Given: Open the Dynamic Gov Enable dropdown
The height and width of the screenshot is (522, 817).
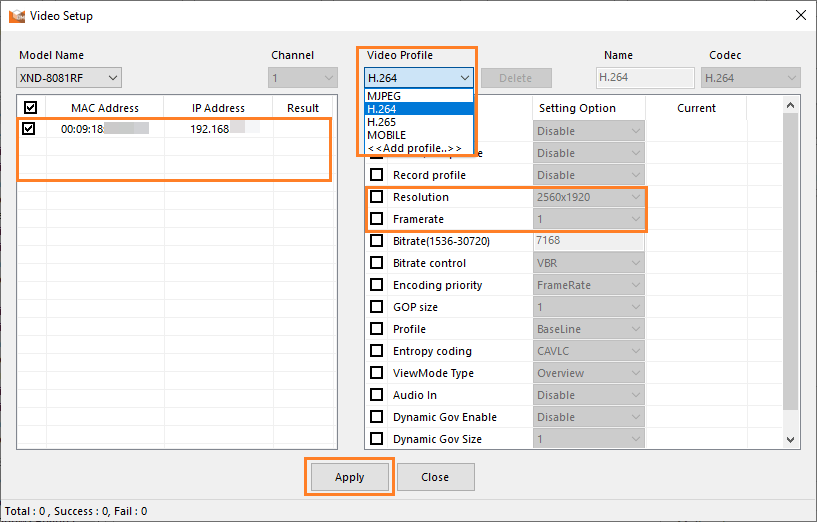Looking at the screenshot, I should [589, 417].
